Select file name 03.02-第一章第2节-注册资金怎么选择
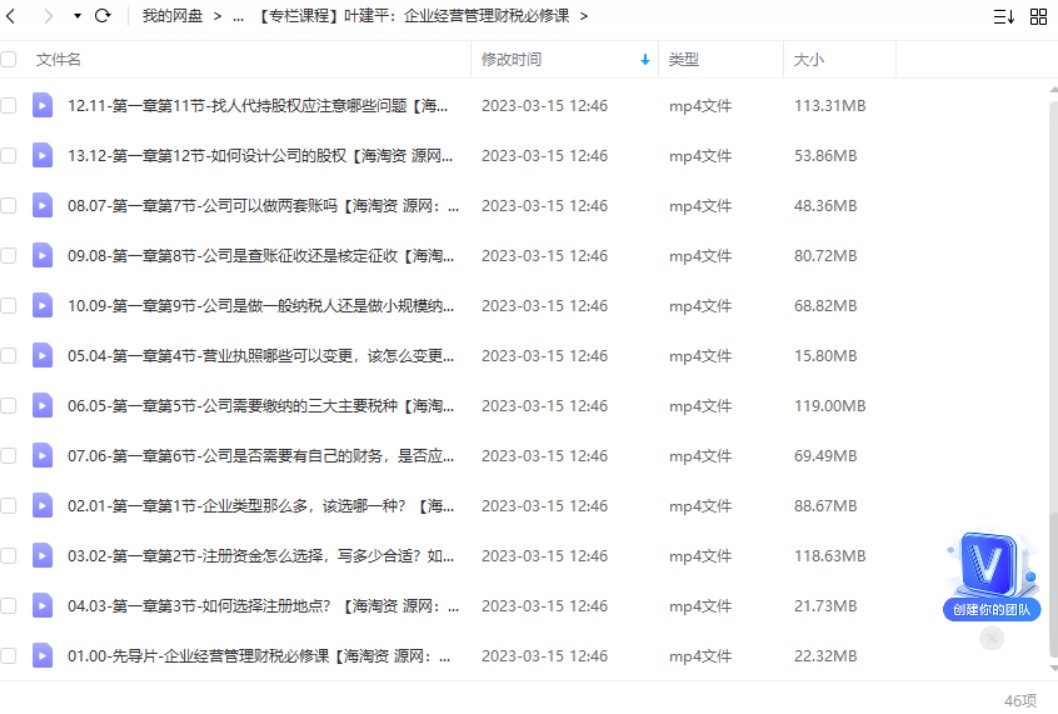 tap(260, 555)
